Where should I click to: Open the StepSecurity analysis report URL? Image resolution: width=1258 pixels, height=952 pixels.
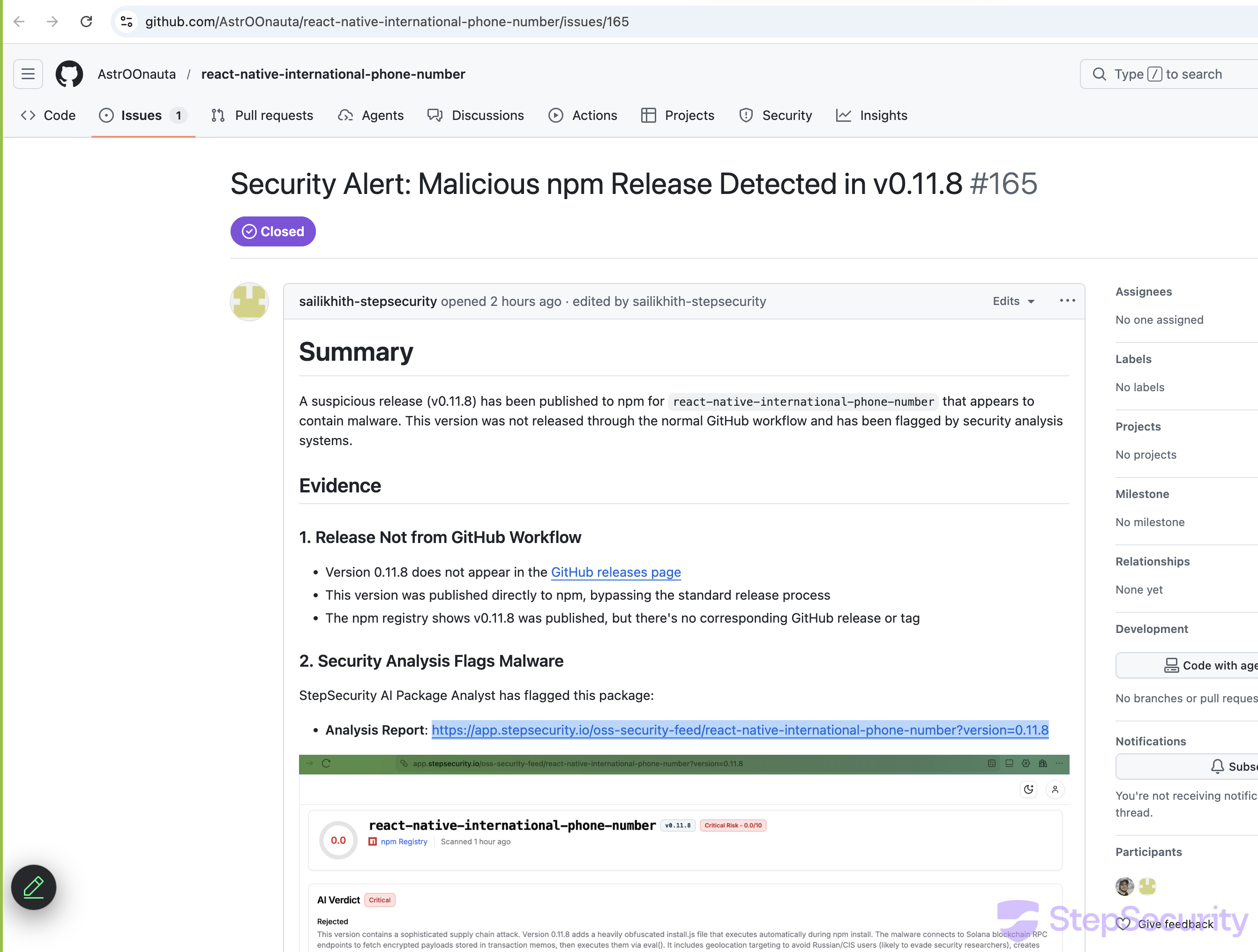click(739, 730)
